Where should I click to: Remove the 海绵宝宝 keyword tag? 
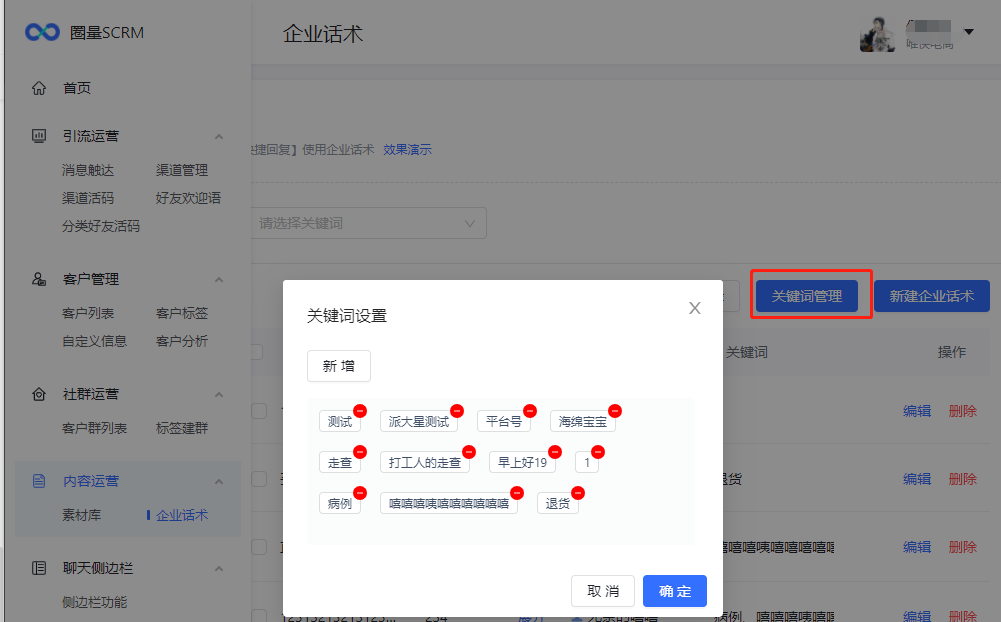coord(615,411)
